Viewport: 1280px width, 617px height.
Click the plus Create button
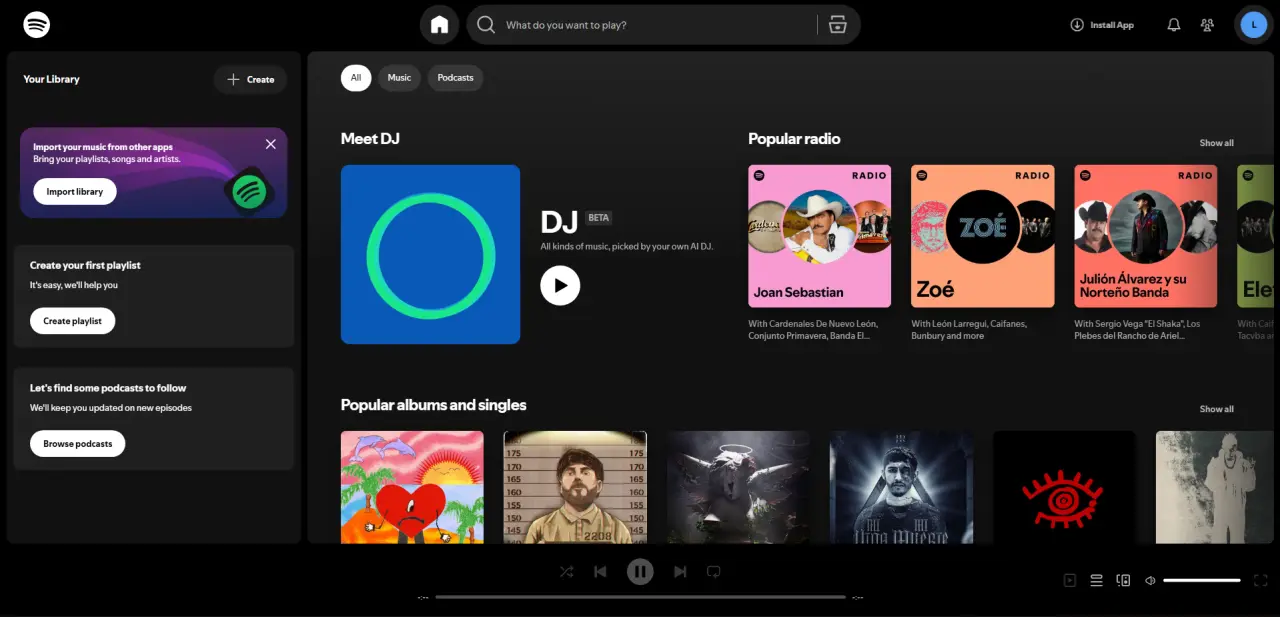[x=250, y=79]
